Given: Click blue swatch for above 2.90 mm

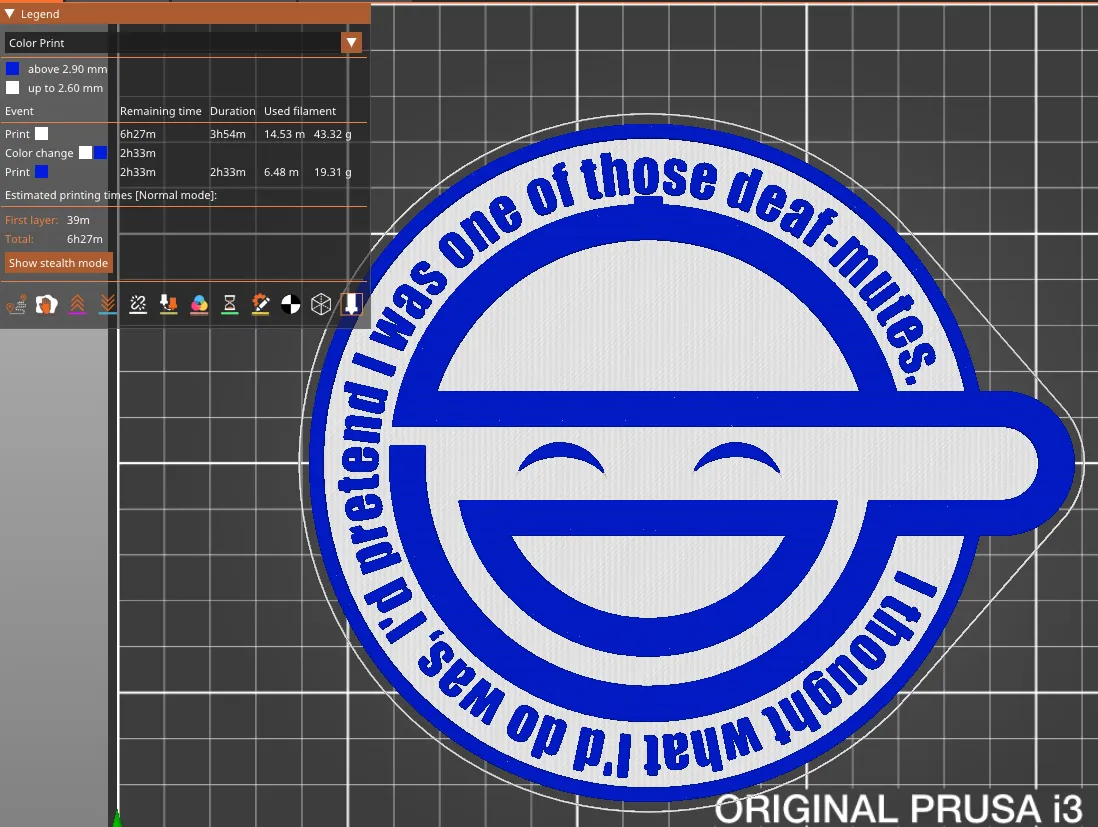Looking at the screenshot, I should pyautogui.click(x=13, y=69).
